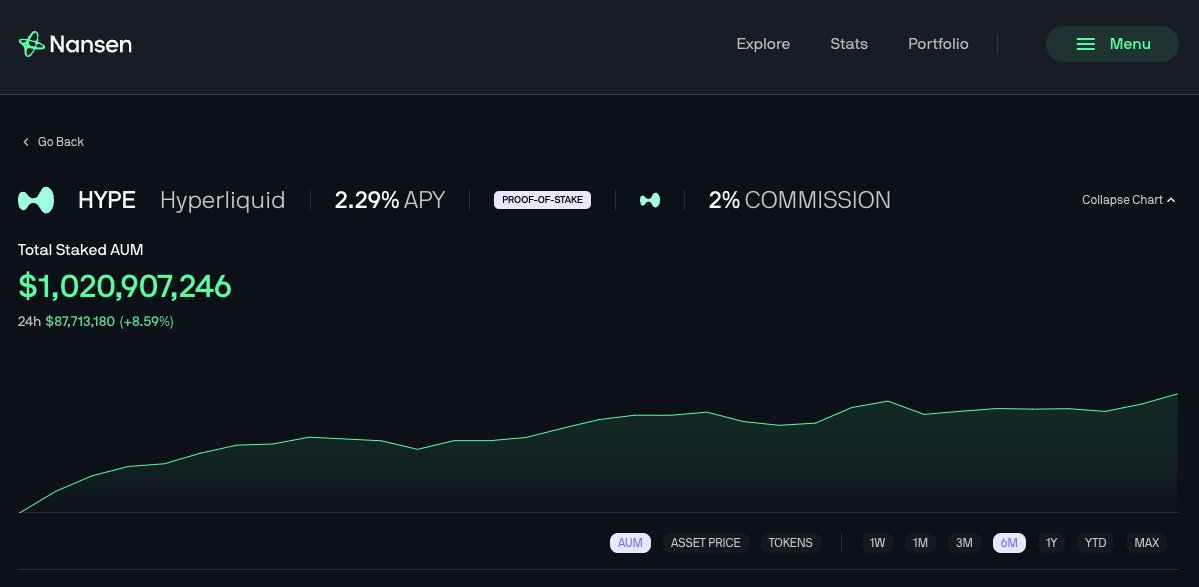This screenshot has width=1199, height=587.
Task: Click the 2% COMMISSION text
Action: (x=799, y=200)
